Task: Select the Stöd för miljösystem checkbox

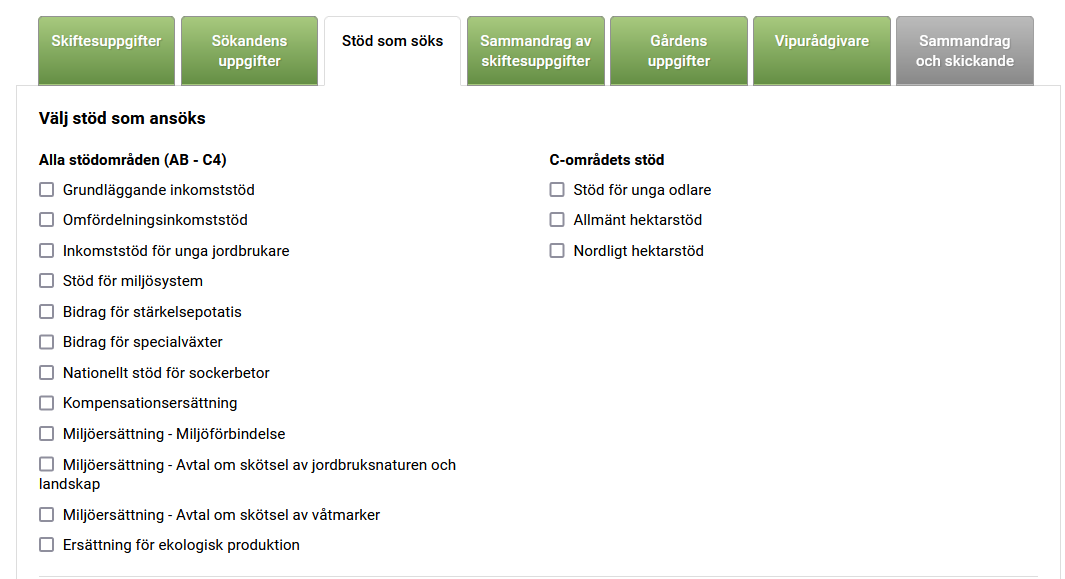Action: coord(47,281)
